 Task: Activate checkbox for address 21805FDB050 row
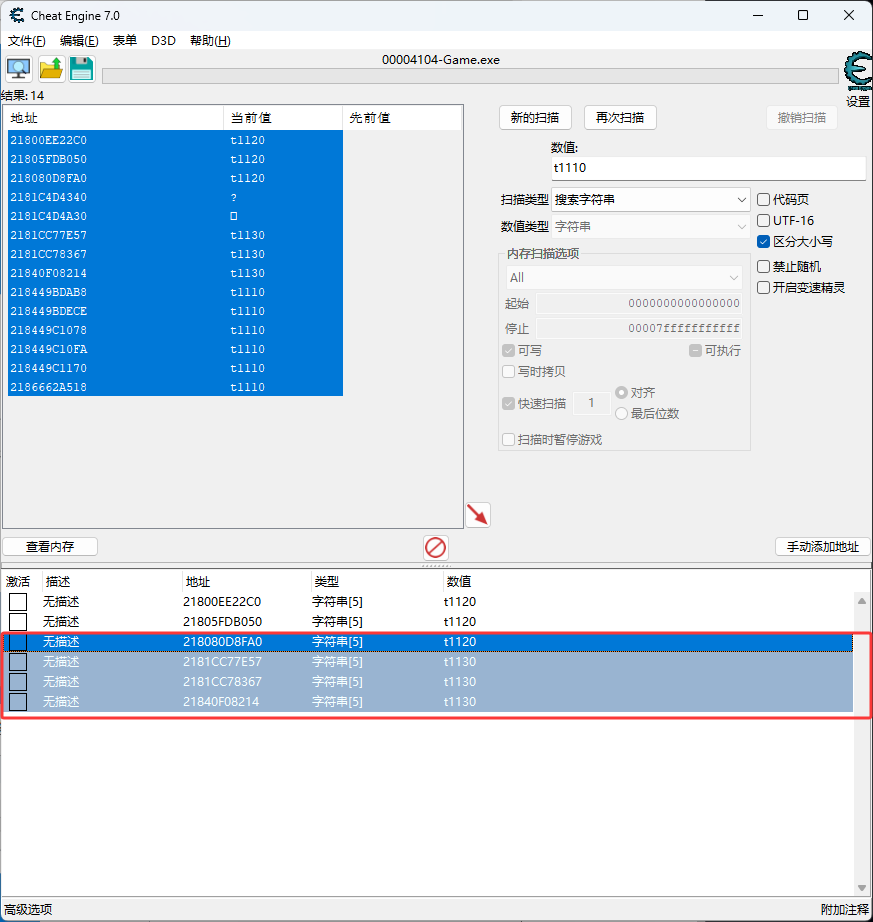pyautogui.click(x=18, y=622)
